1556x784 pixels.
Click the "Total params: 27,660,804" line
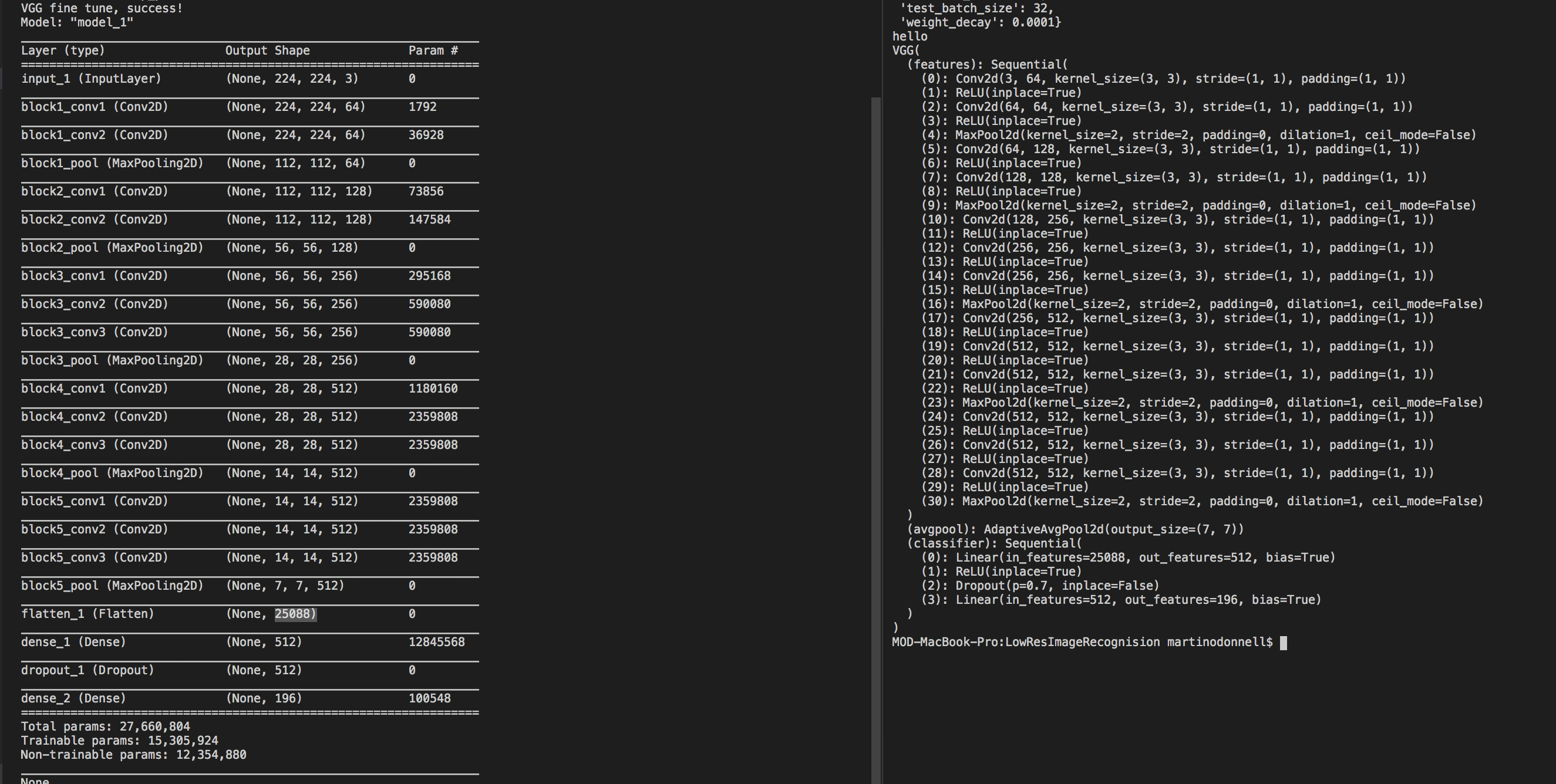[105, 726]
